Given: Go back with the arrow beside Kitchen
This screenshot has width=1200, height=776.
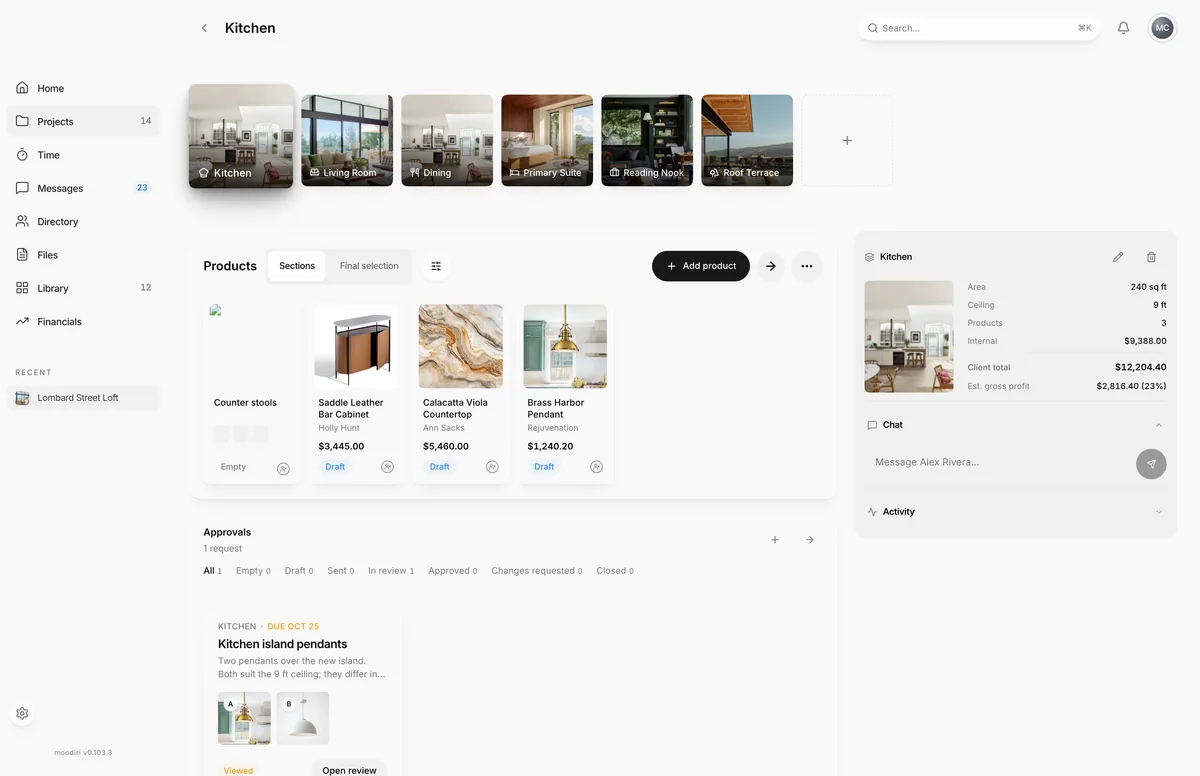Looking at the screenshot, I should pos(204,28).
